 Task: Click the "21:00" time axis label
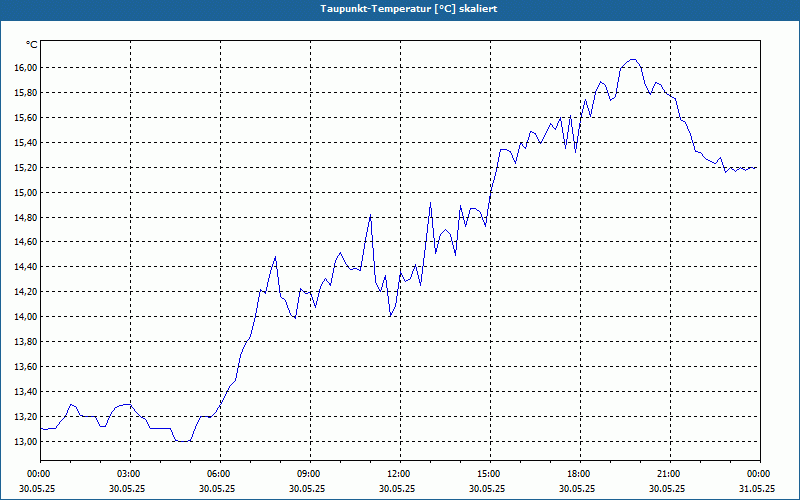(667, 474)
